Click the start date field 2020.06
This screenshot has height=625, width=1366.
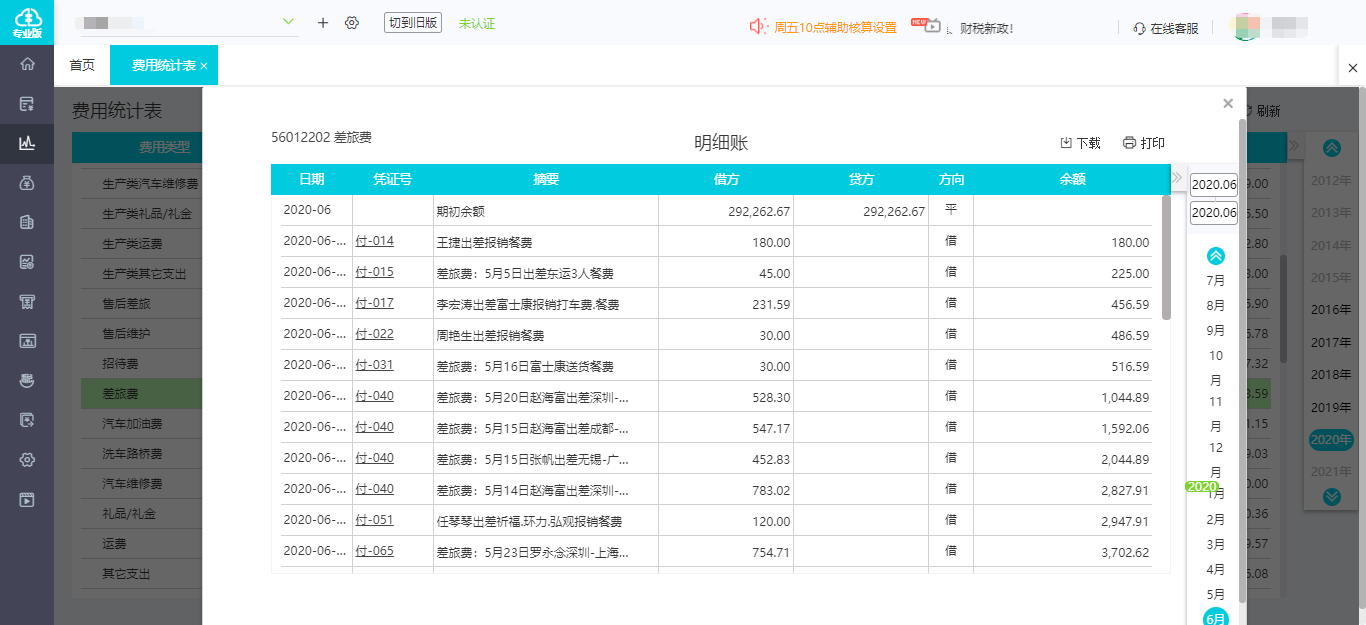tap(1214, 184)
